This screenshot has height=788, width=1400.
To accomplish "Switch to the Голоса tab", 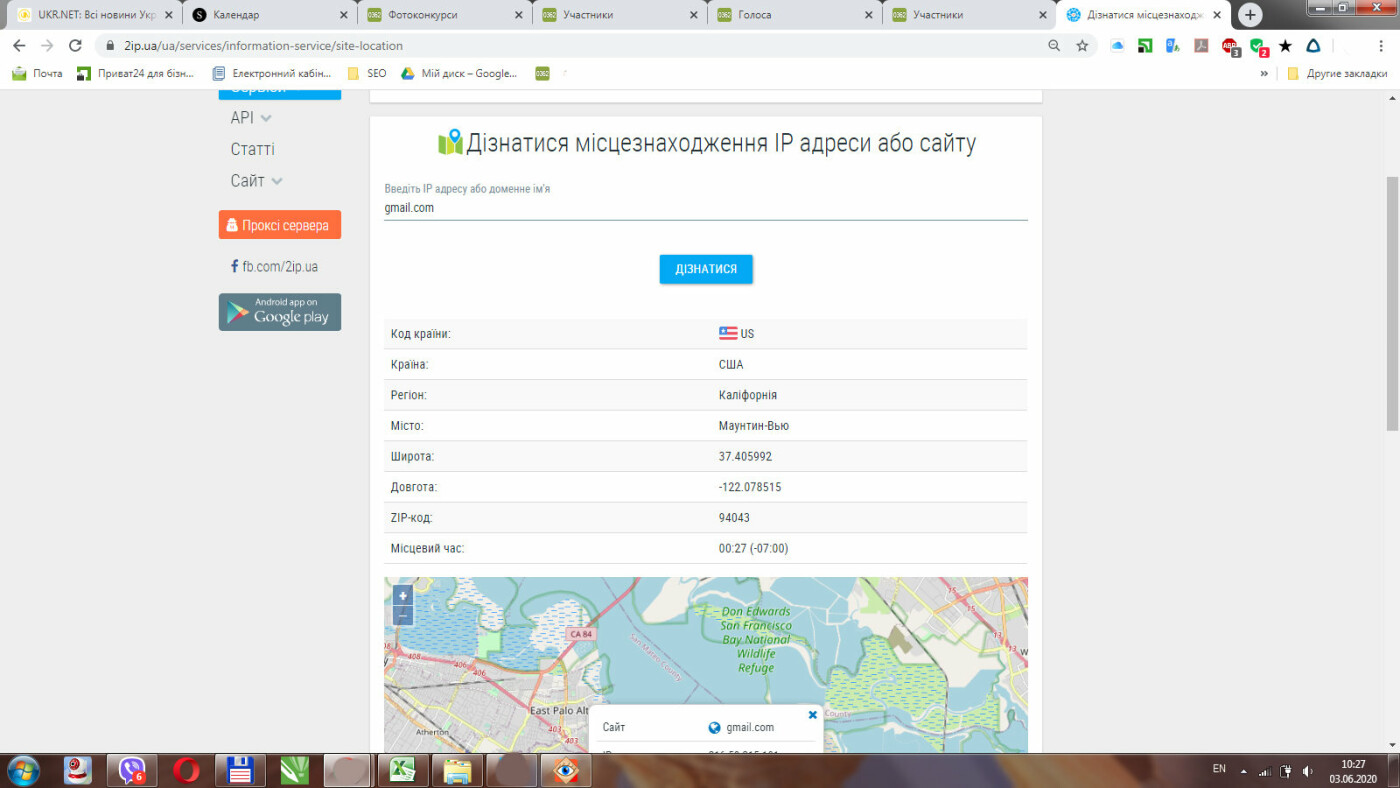I will pyautogui.click(x=793, y=15).
